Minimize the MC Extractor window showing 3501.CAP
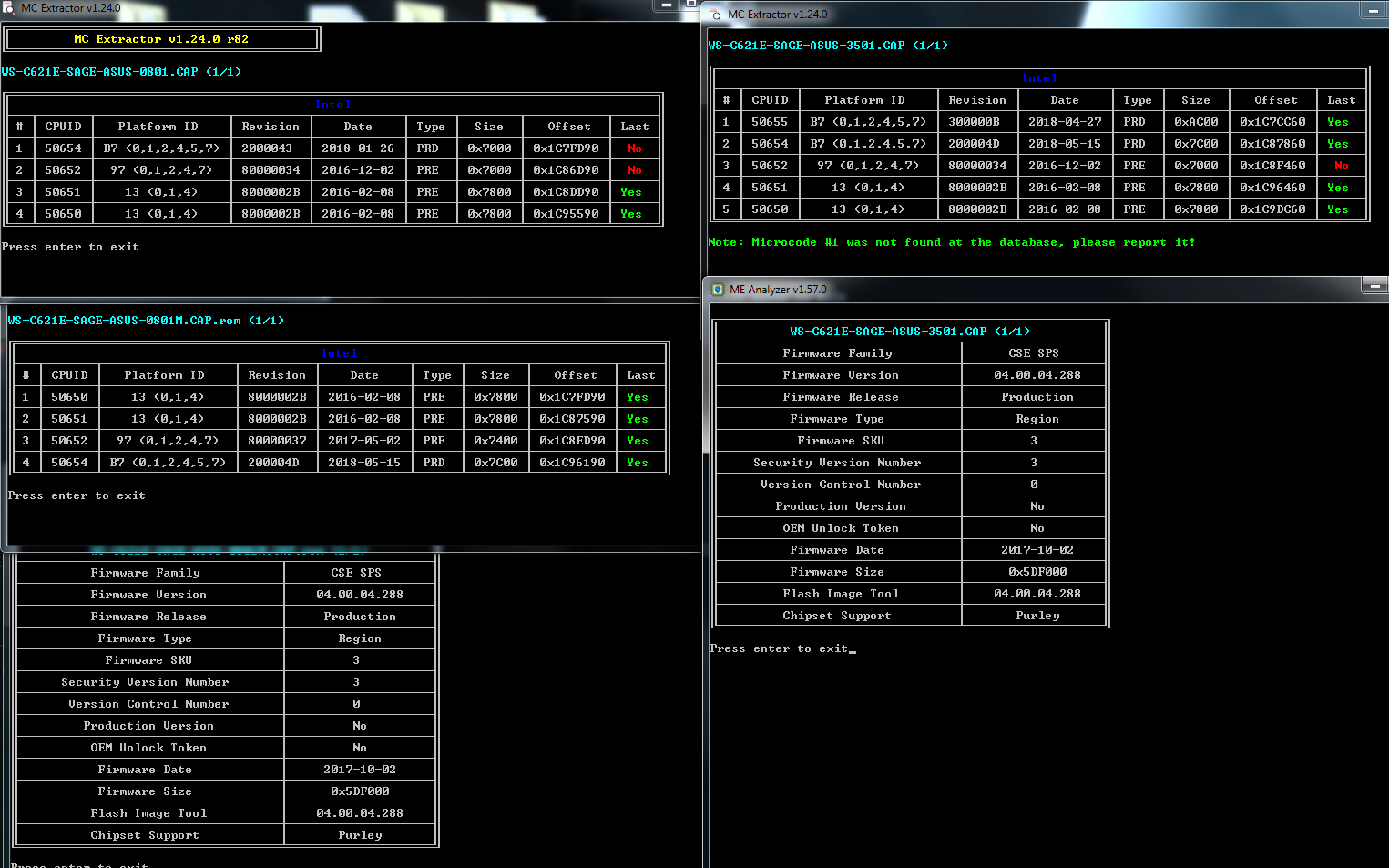The height and width of the screenshot is (868, 1389). [1374, 11]
